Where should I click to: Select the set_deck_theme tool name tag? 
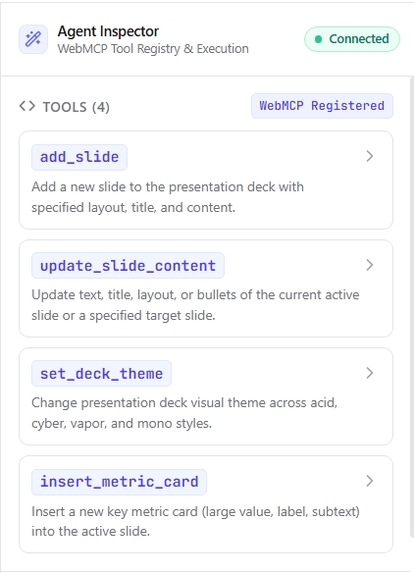coord(101,373)
